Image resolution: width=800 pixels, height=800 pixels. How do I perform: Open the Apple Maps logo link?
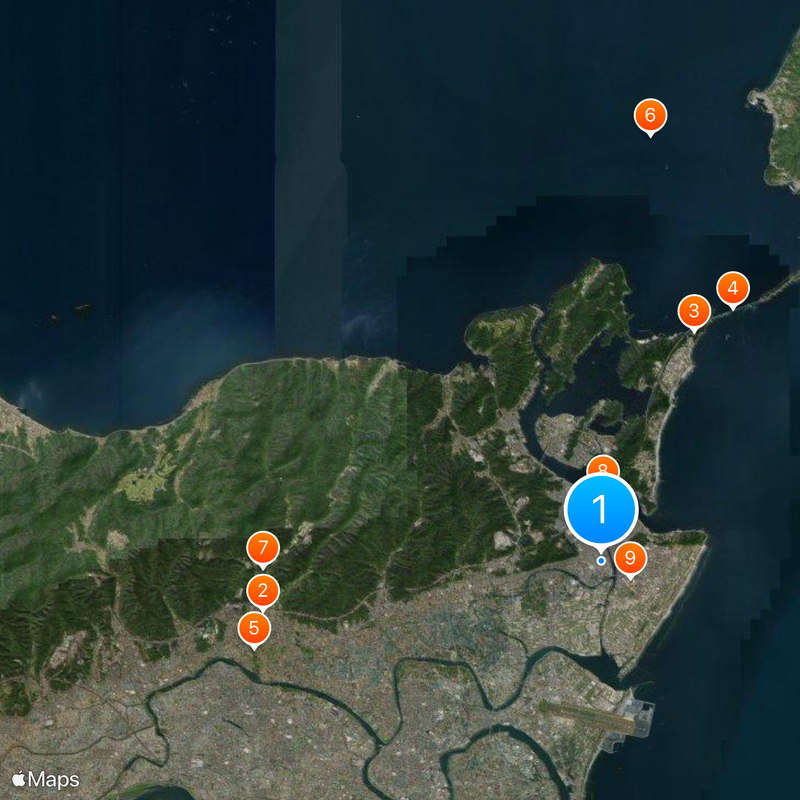[x=46, y=779]
